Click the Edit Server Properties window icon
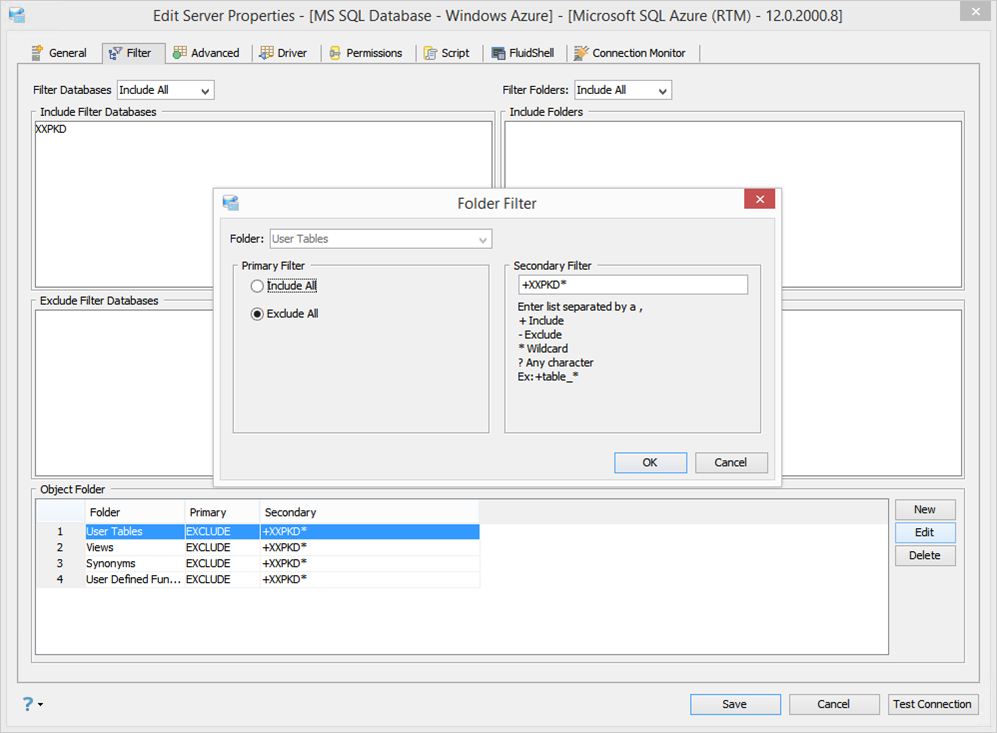Image resolution: width=997 pixels, height=733 pixels. pos(17,15)
